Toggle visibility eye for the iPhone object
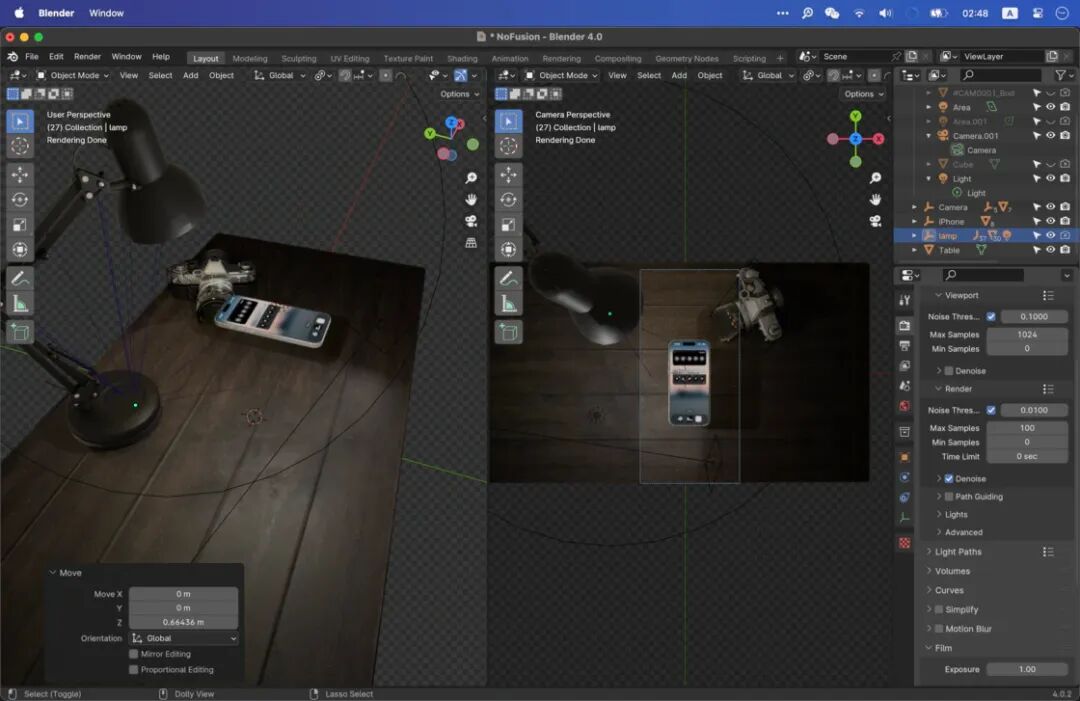This screenshot has width=1080, height=701. (1050, 221)
